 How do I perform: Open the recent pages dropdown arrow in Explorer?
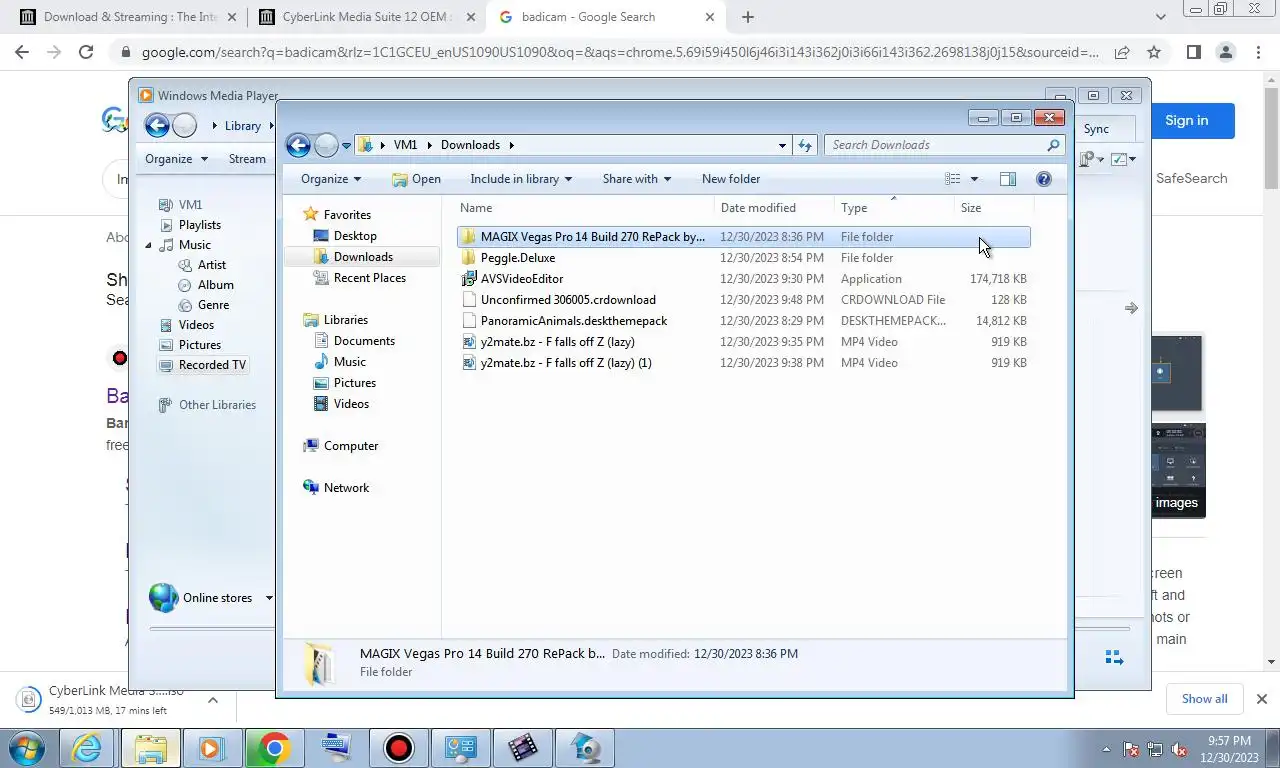pyautogui.click(x=346, y=146)
